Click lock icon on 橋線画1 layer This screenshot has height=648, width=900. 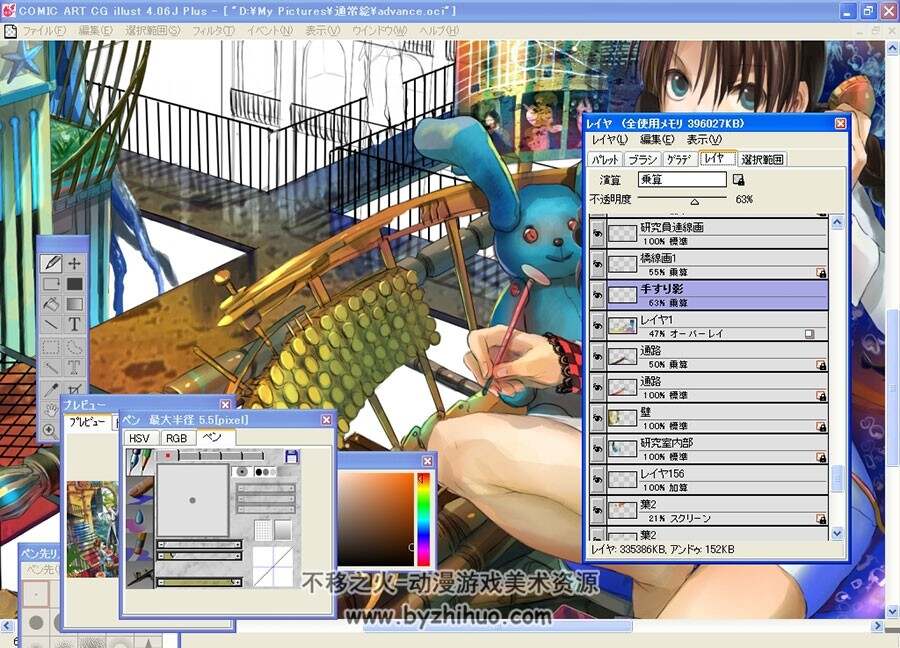coord(821,273)
